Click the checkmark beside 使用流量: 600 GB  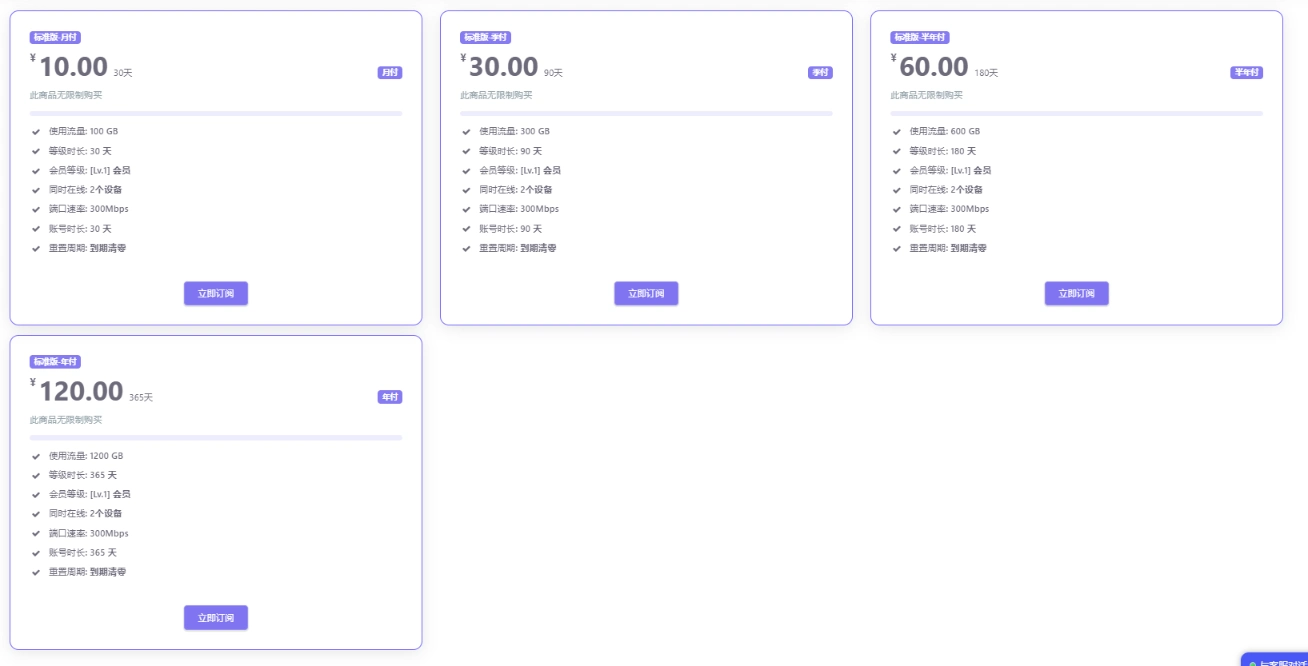[897, 131]
